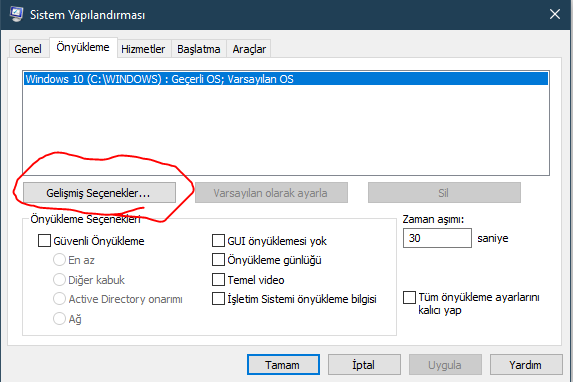Enable the Güvenli Önyükleme checkbox
This screenshot has height=382, width=573.
[x=44, y=241]
